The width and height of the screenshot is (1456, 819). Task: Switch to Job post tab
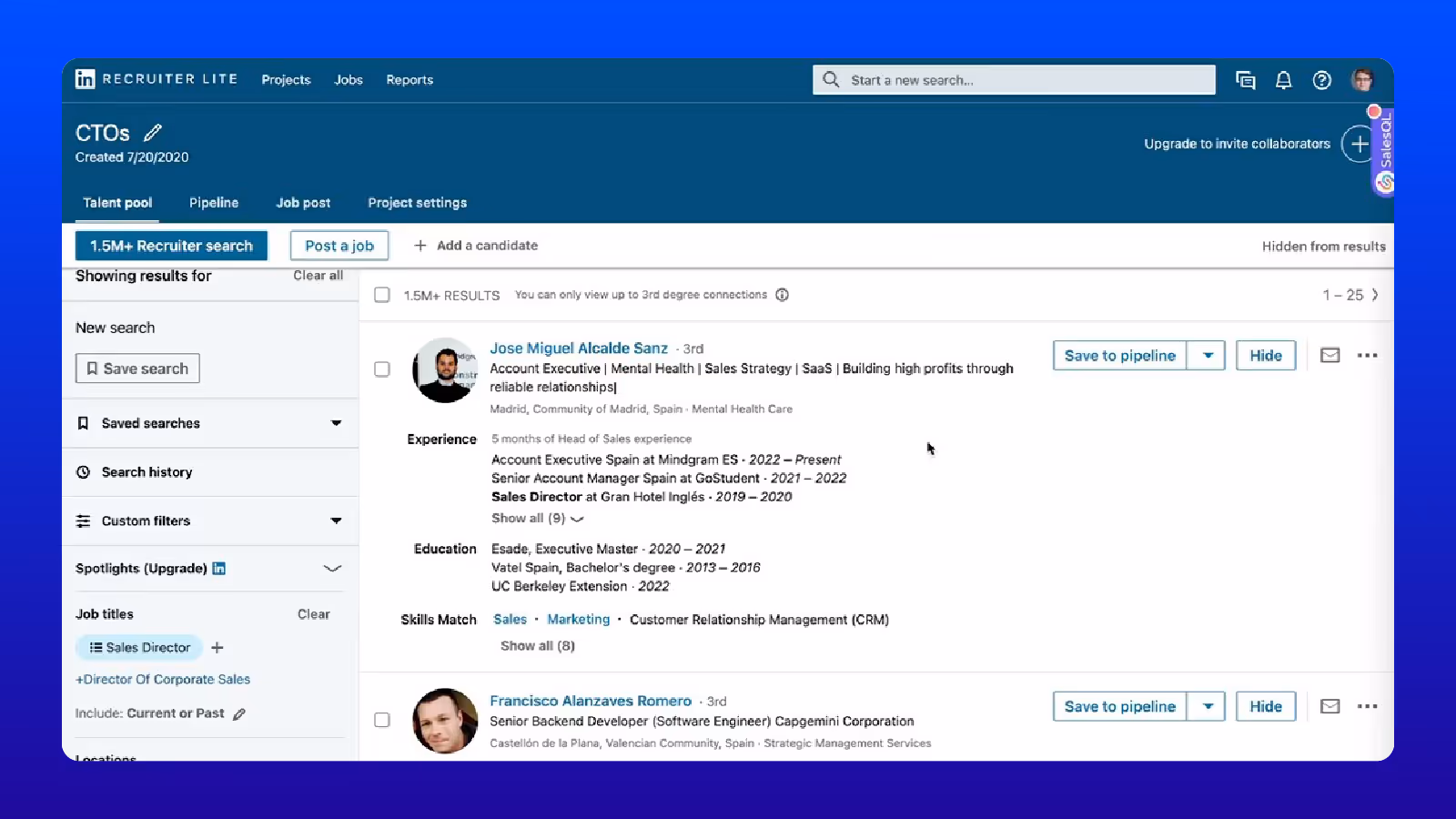[303, 202]
